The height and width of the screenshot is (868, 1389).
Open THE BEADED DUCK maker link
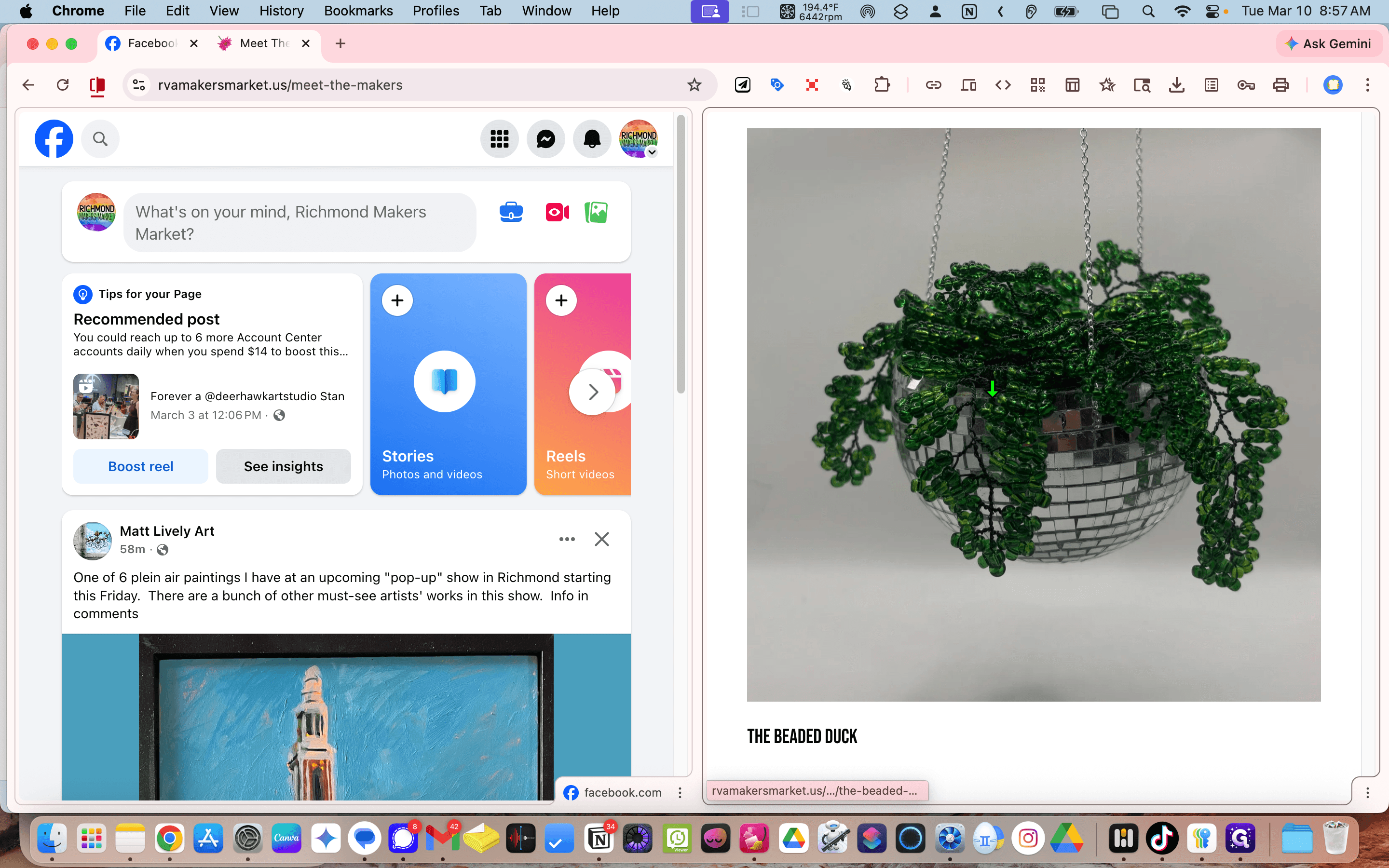click(802, 736)
